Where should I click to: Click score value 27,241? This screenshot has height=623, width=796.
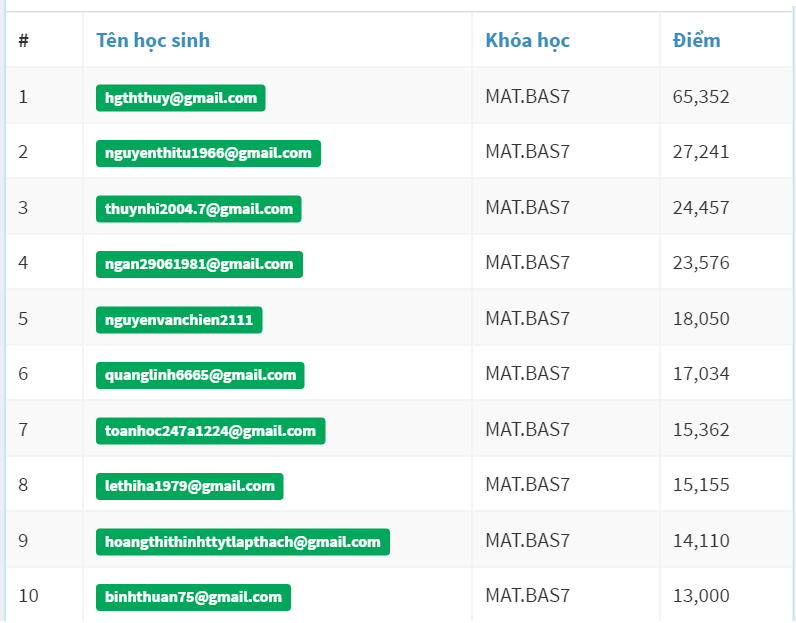pyautogui.click(x=701, y=152)
